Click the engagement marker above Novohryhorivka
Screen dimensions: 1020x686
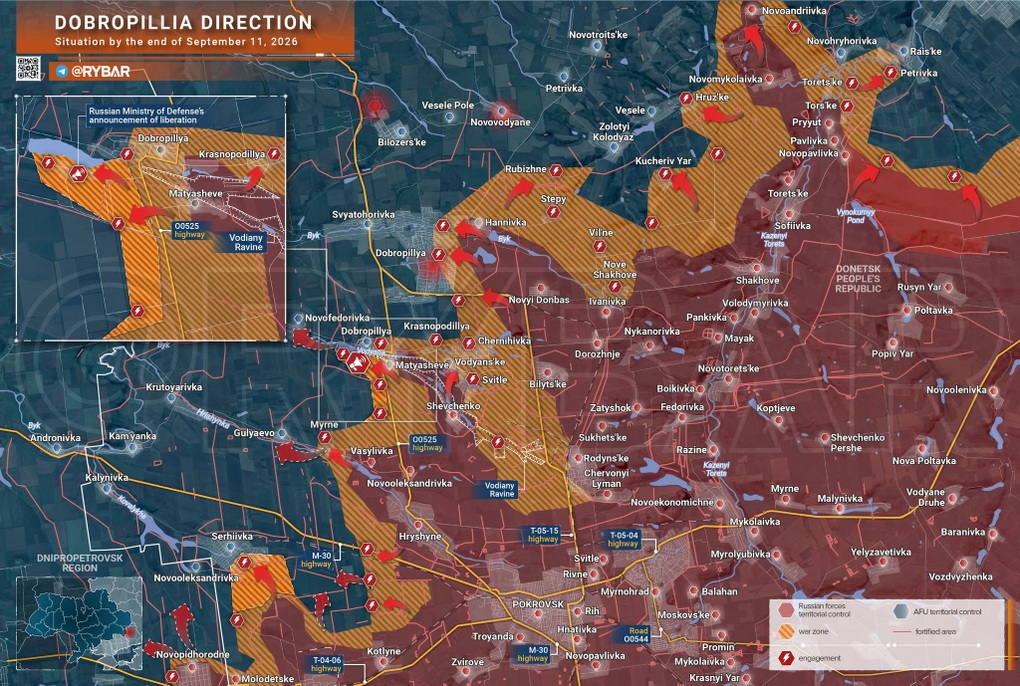pyautogui.click(x=794, y=27)
